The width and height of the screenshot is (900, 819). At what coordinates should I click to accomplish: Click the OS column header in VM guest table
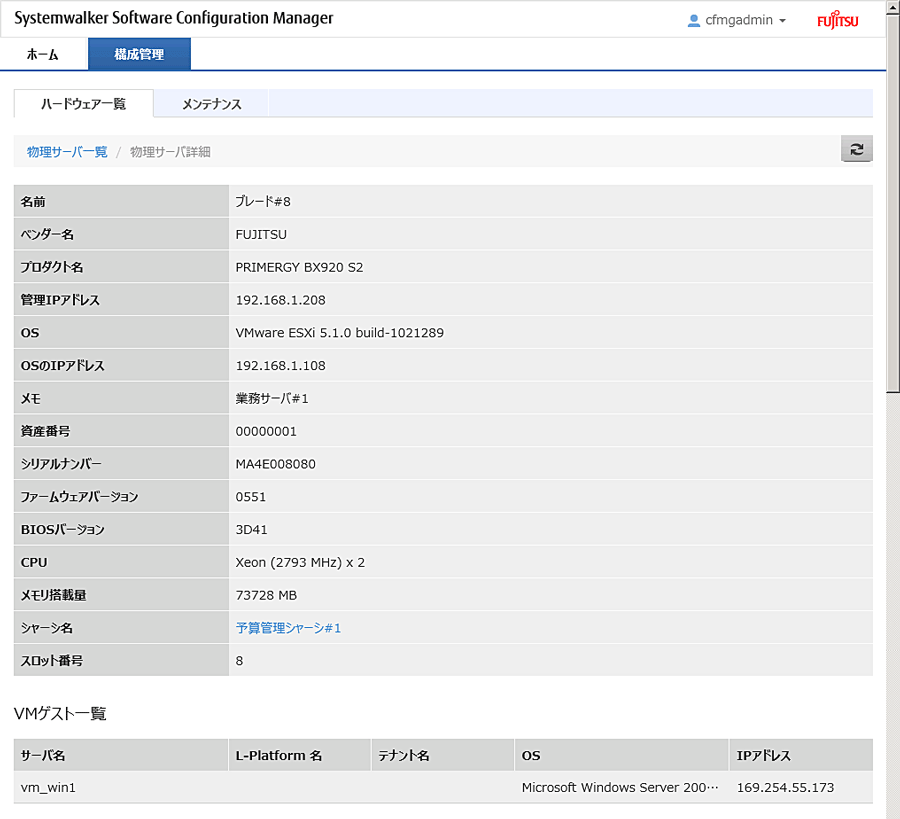pyautogui.click(x=622, y=755)
